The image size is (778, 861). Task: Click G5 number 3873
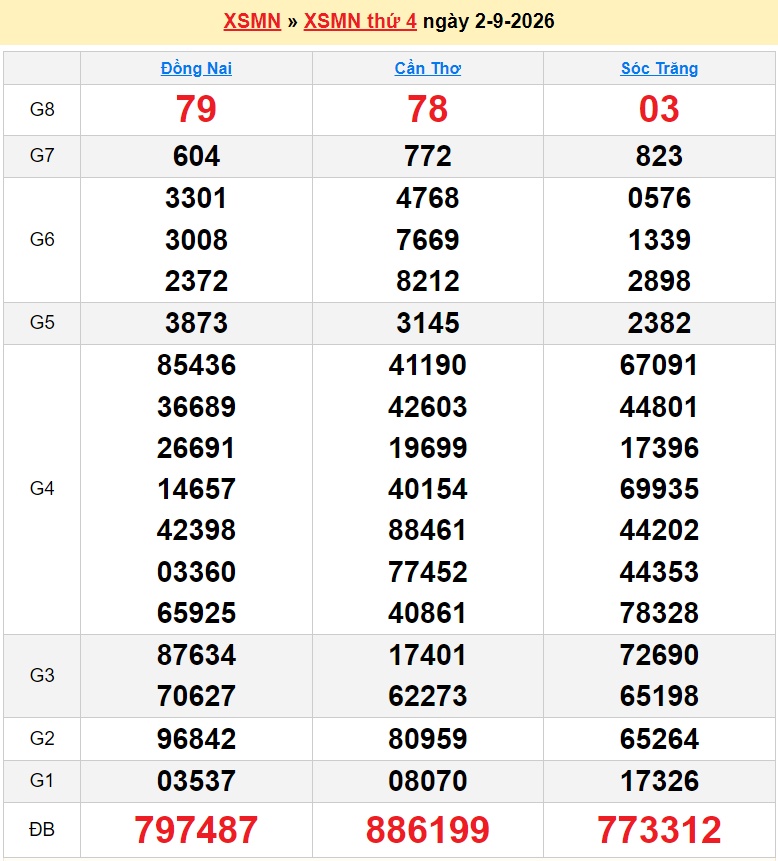(x=196, y=323)
